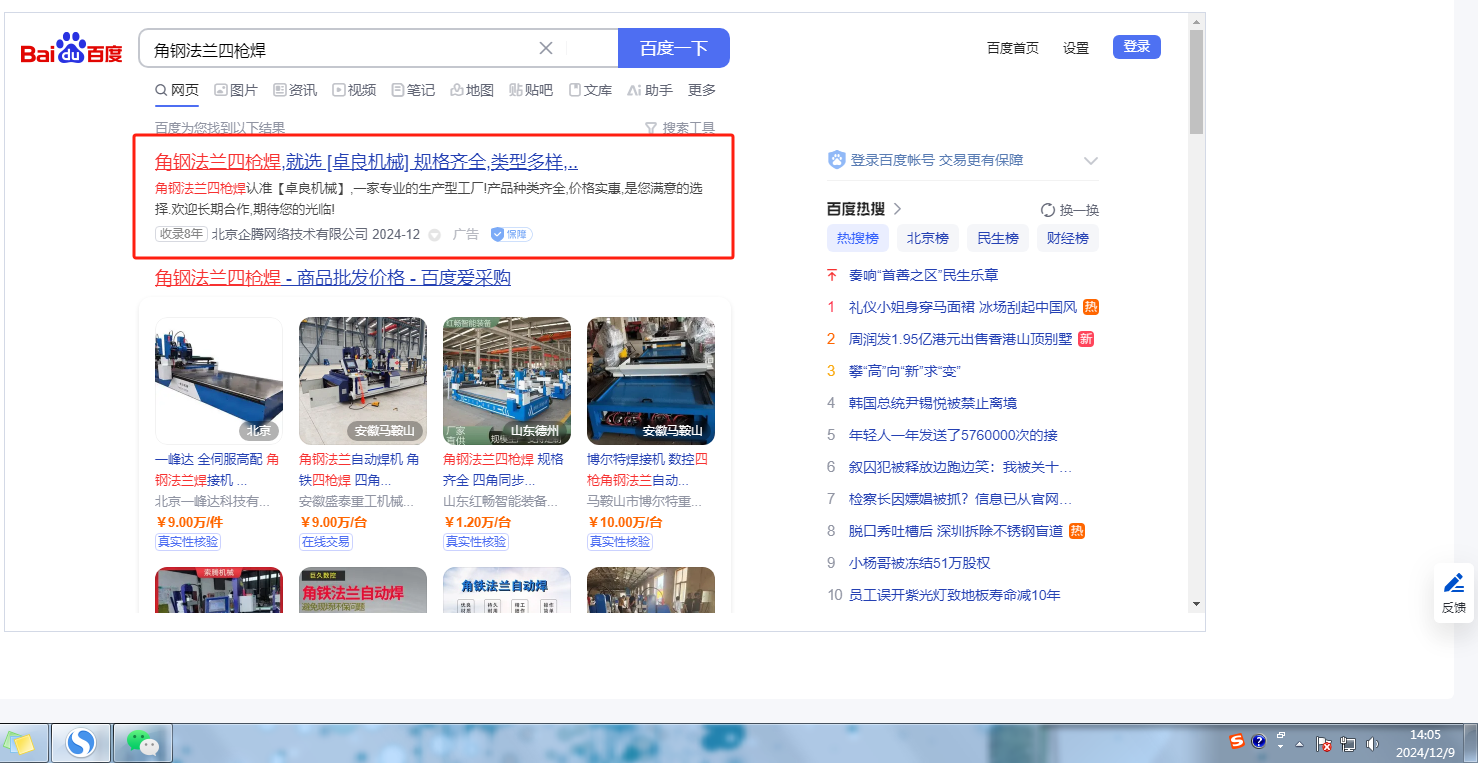This screenshot has width=1478, height=763.
Task: Open the product thumbnail labeled 北京
Action: pyautogui.click(x=219, y=381)
